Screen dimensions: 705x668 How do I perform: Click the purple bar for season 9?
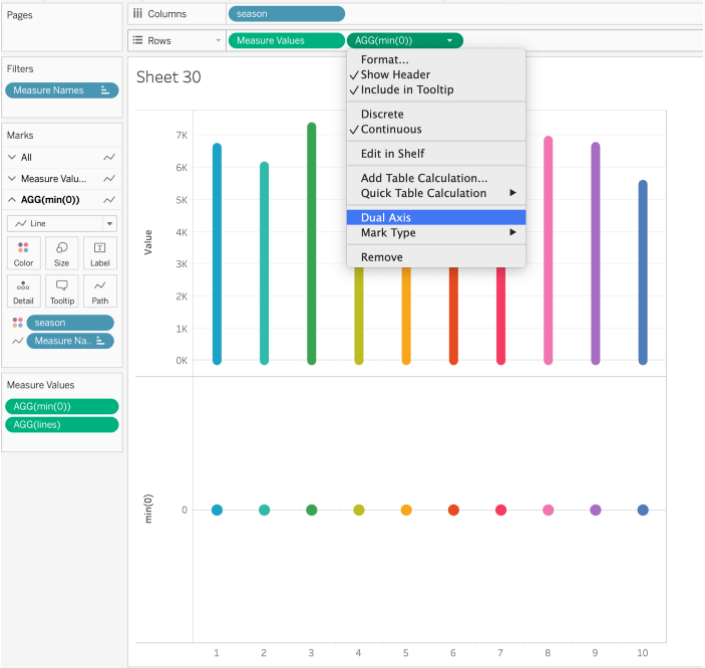click(x=595, y=254)
